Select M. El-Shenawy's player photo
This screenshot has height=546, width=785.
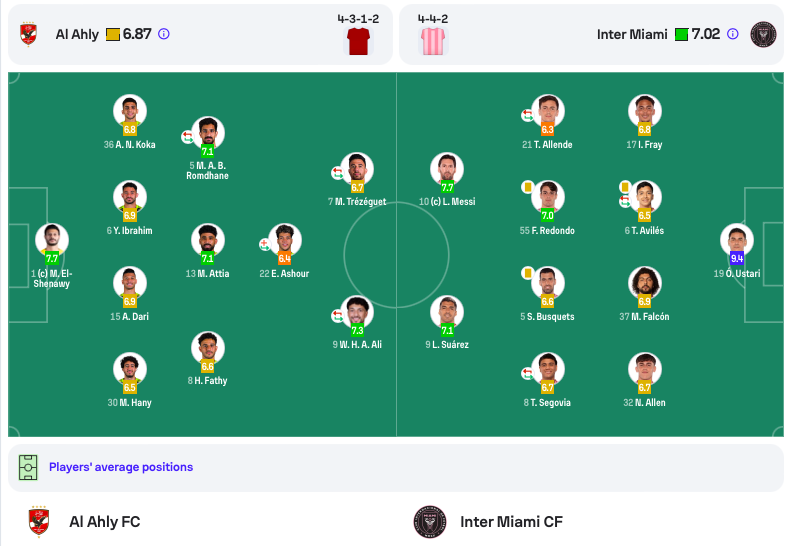click(52, 240)
